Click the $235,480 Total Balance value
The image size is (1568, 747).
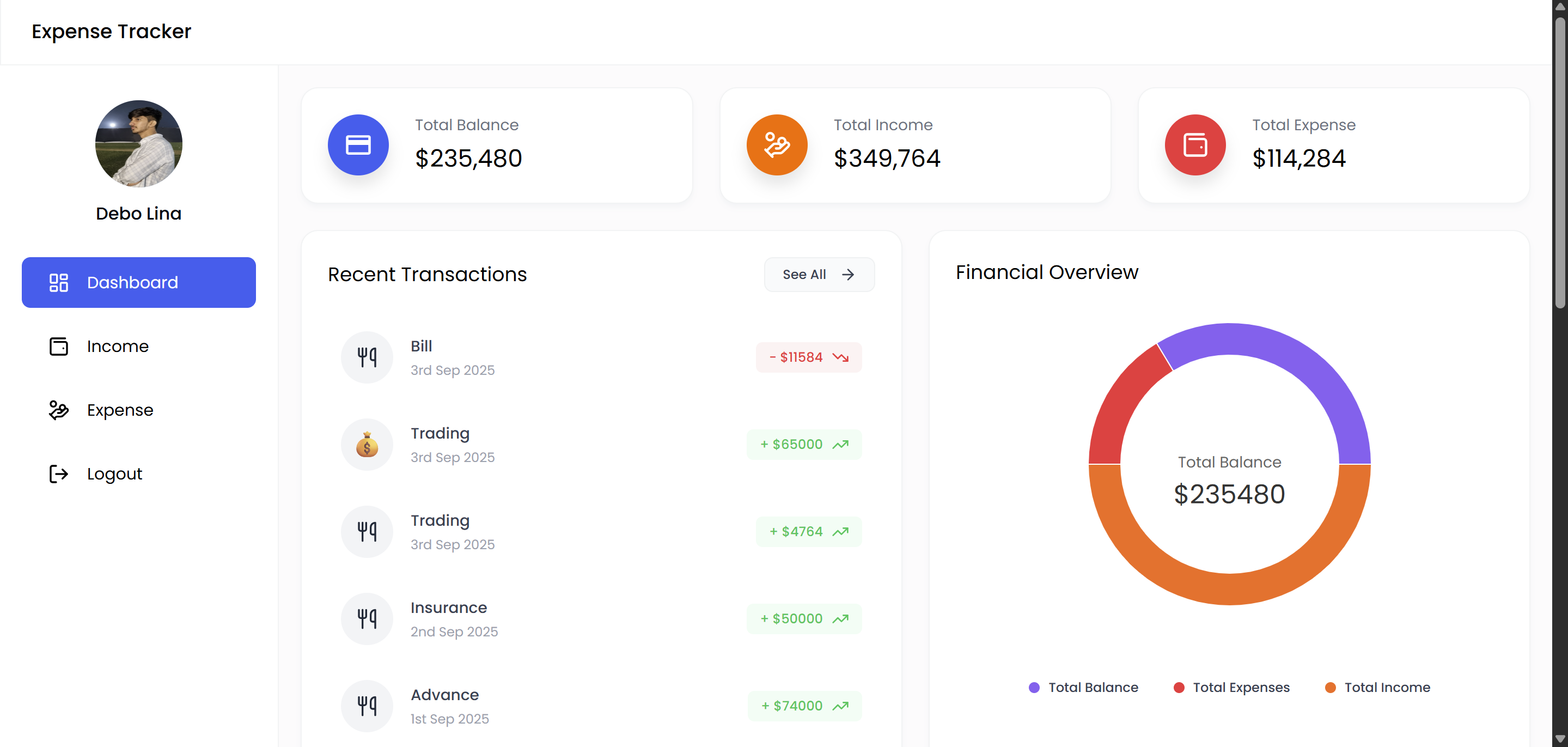point(469,159)
